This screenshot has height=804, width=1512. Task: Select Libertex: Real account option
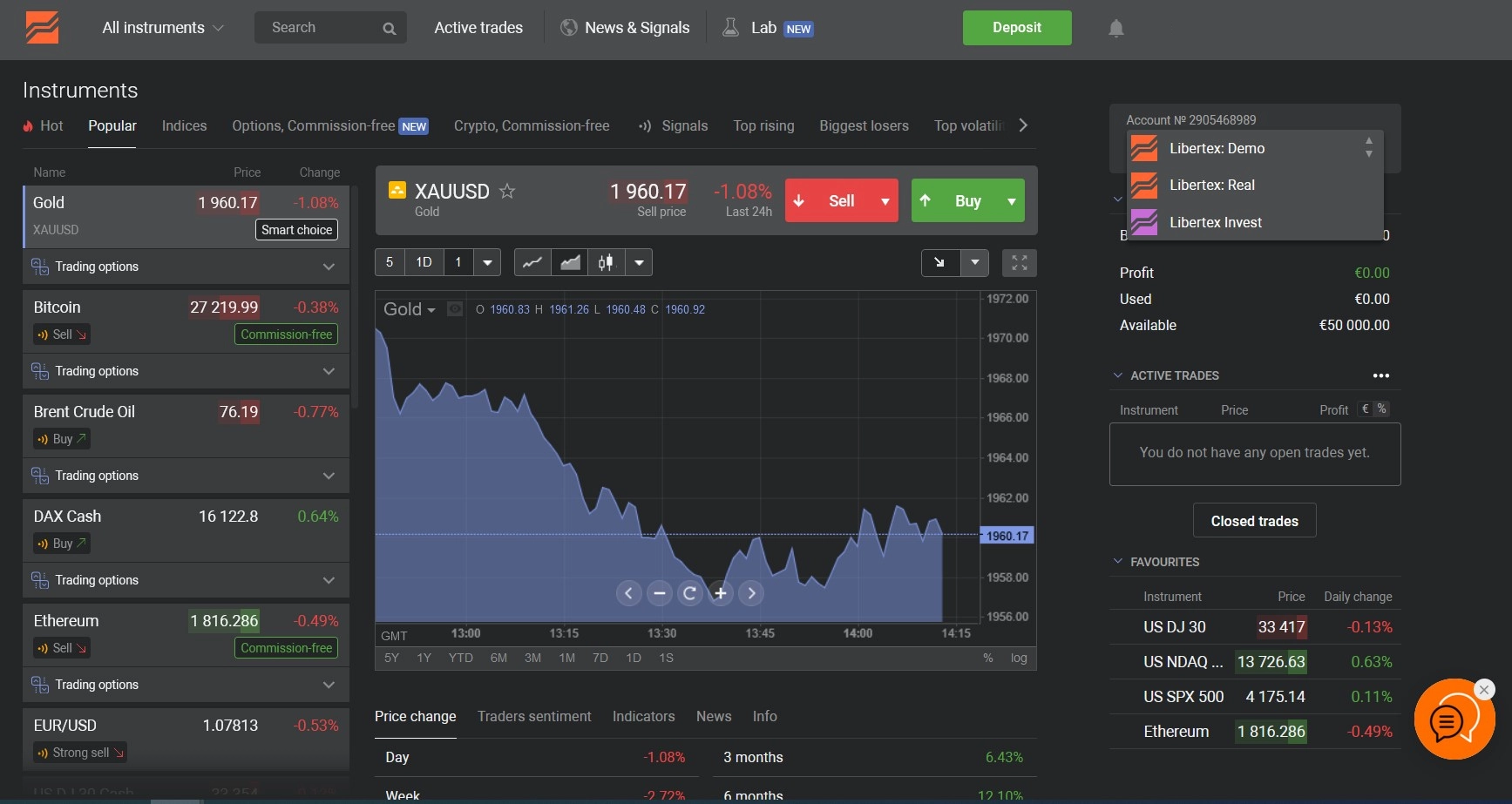[1211, 185]
